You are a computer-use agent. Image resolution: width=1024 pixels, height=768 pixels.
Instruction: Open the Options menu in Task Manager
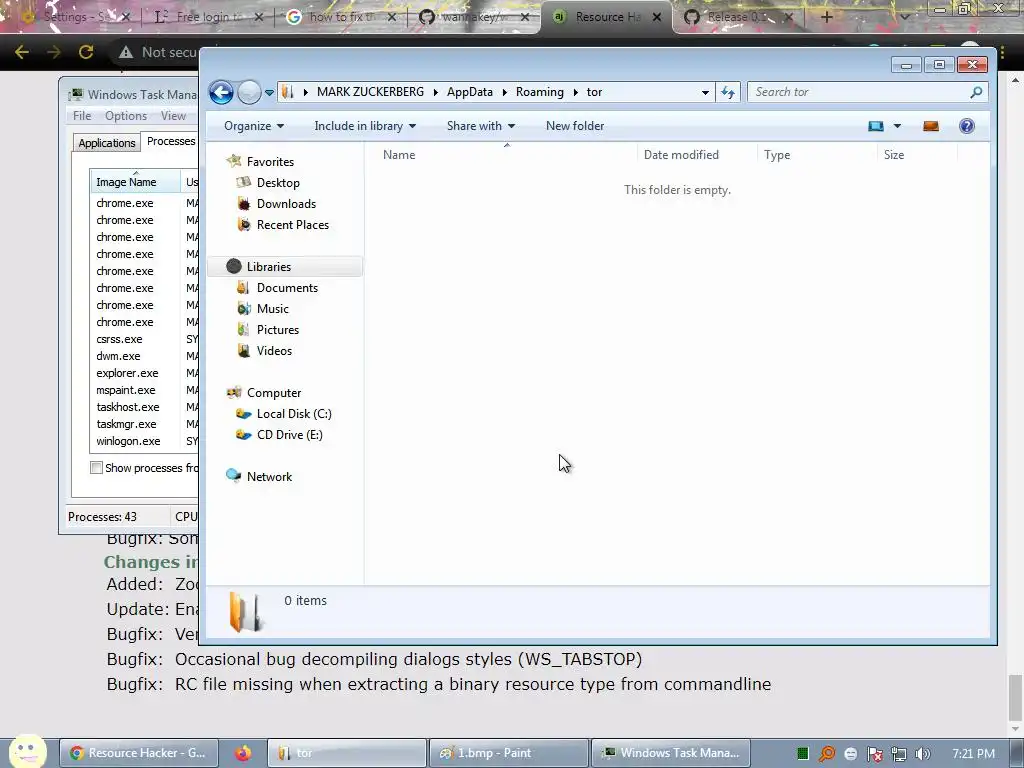pyautogui.click(x=126, y=116)
